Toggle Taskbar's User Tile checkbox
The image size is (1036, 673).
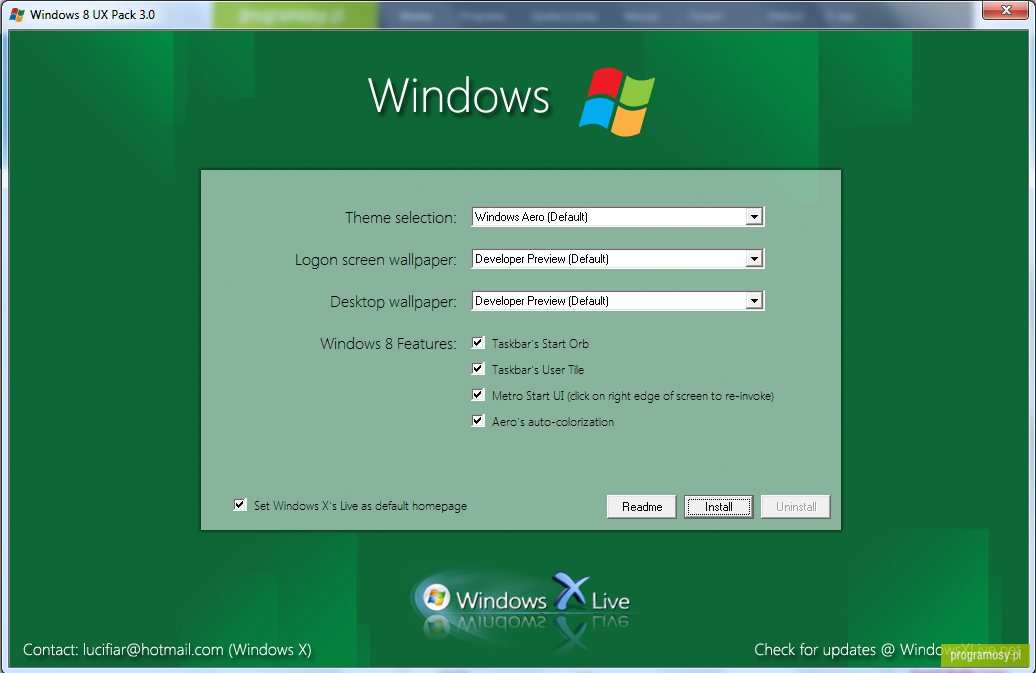[x=478, y=369]
